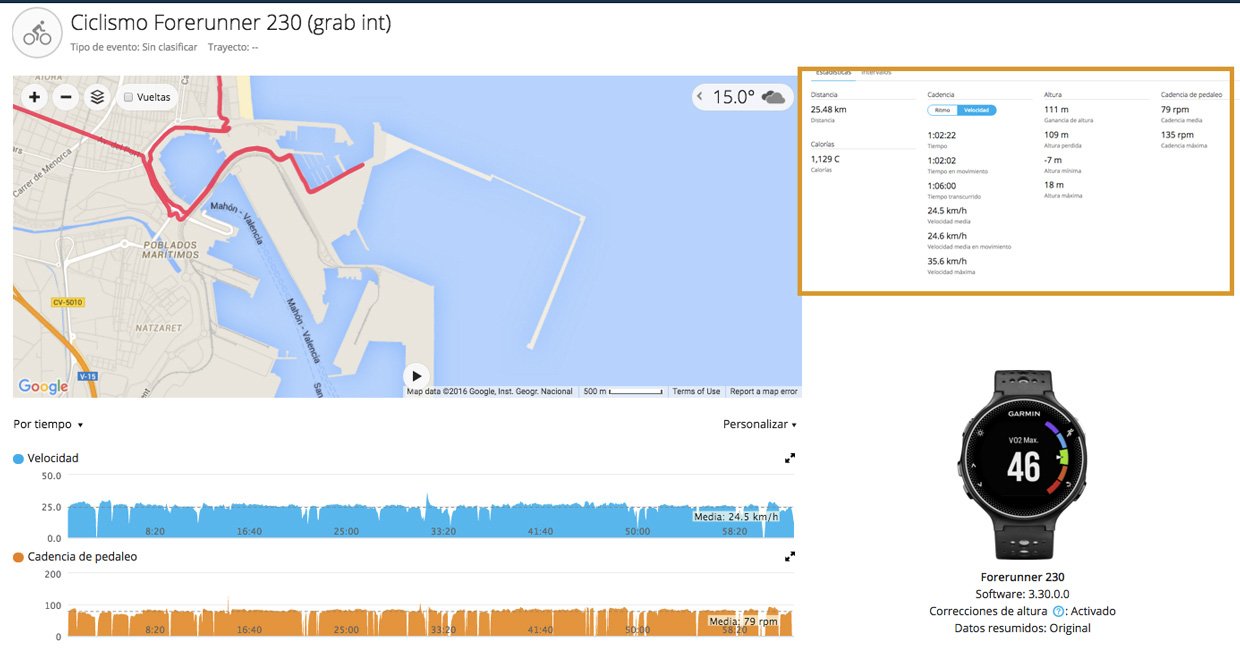The image size is (1240, 672).
Task: Click the Media: 79 rpm chart label
Action: 743,621
